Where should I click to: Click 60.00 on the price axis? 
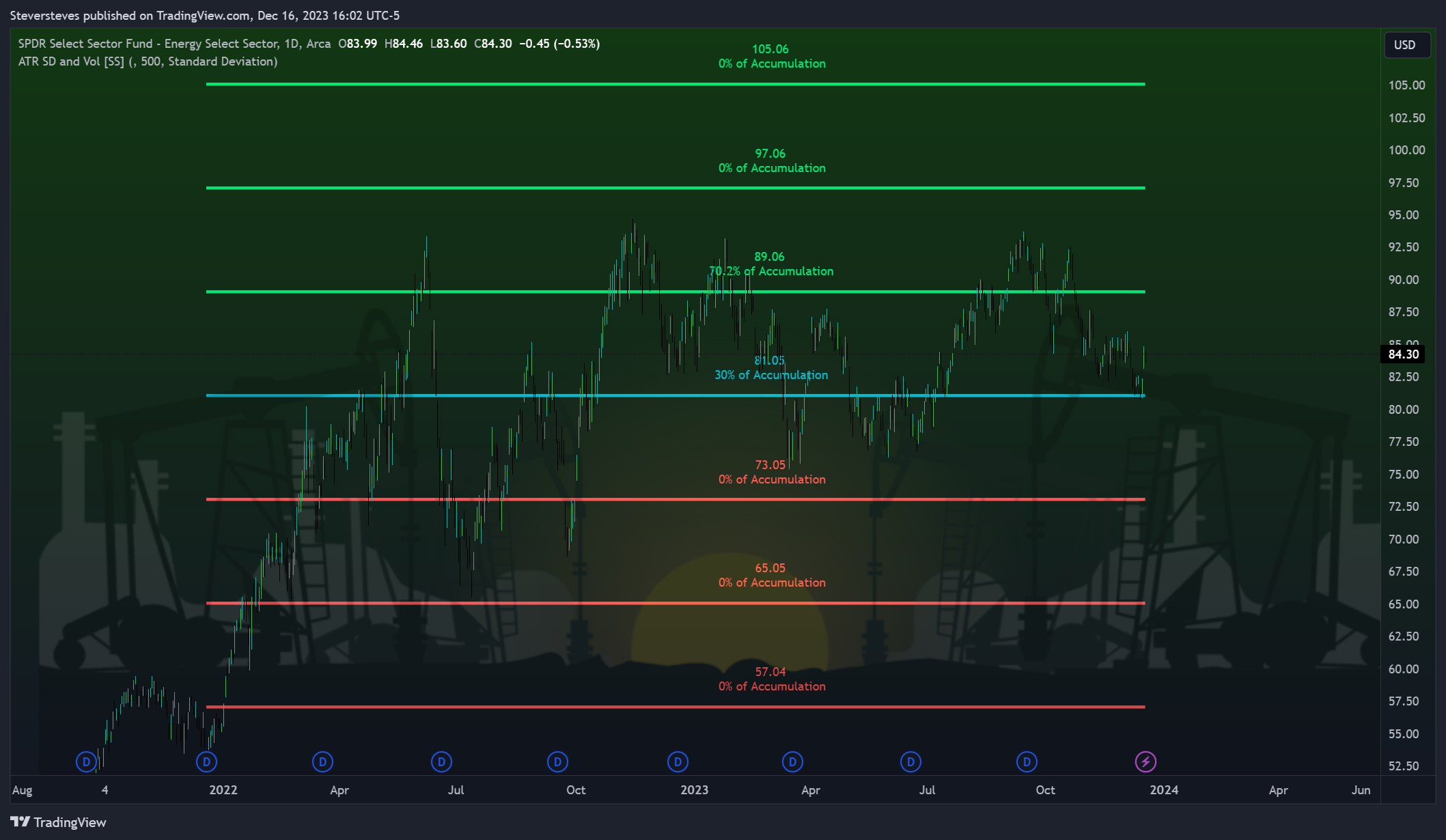point(1404,669)
